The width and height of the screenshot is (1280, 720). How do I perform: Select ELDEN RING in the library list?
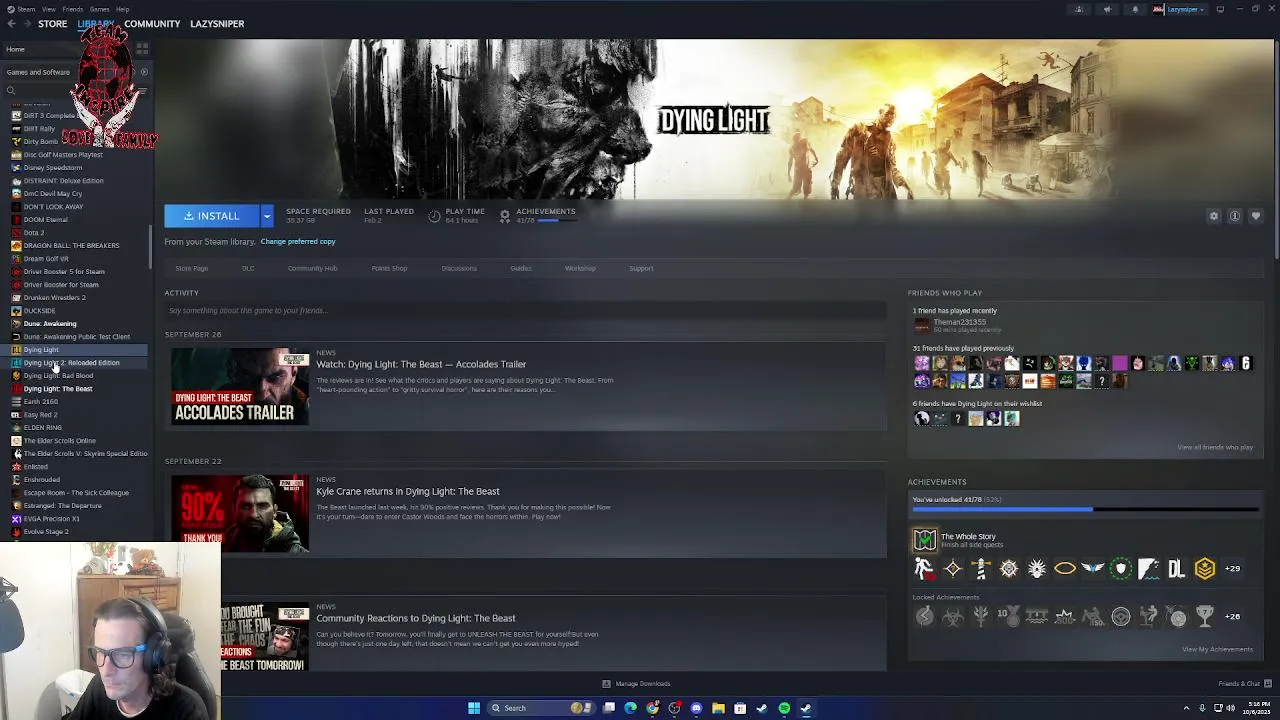42,428
